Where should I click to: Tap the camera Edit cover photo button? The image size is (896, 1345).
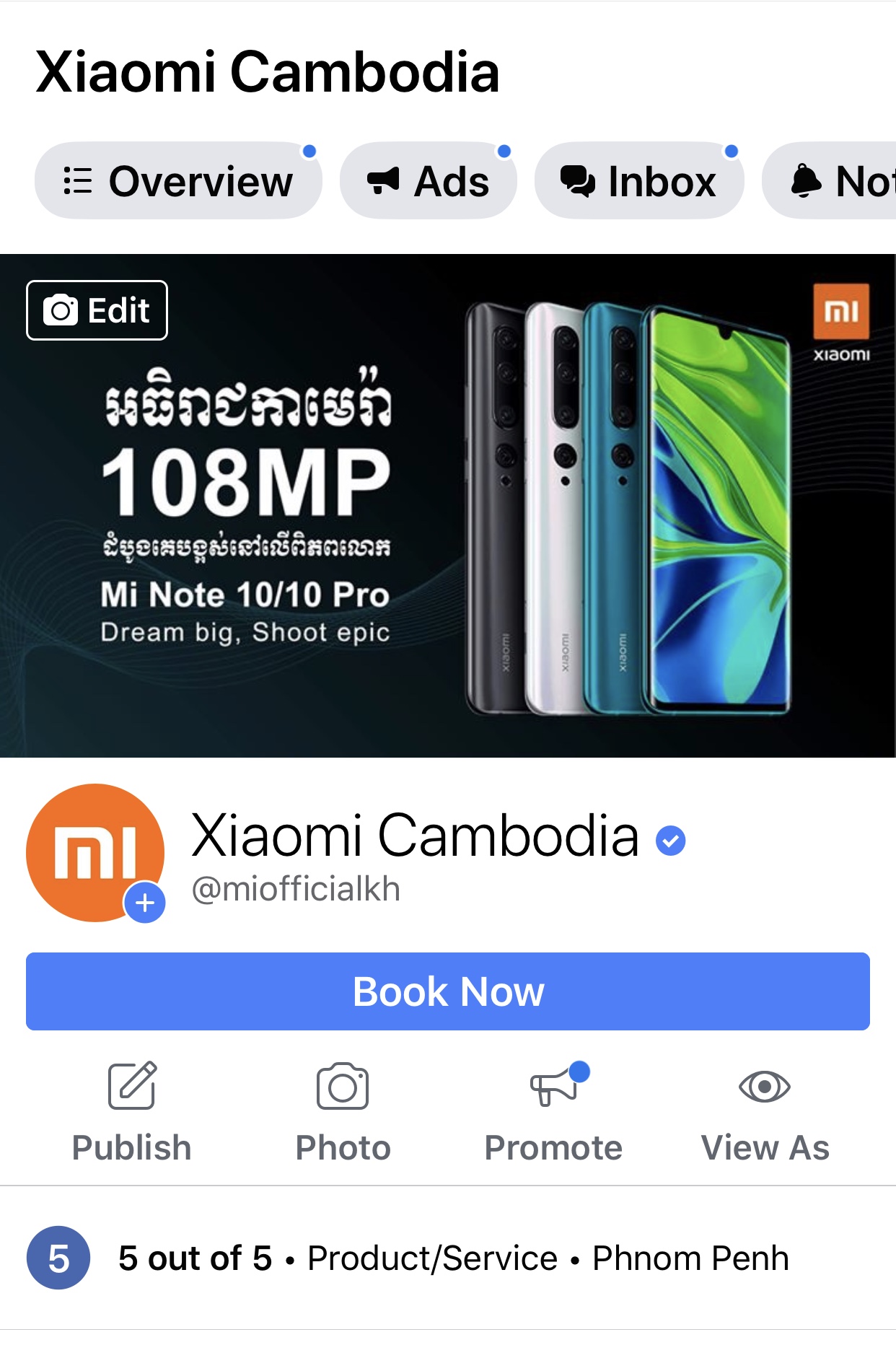(x=97, y=310)
